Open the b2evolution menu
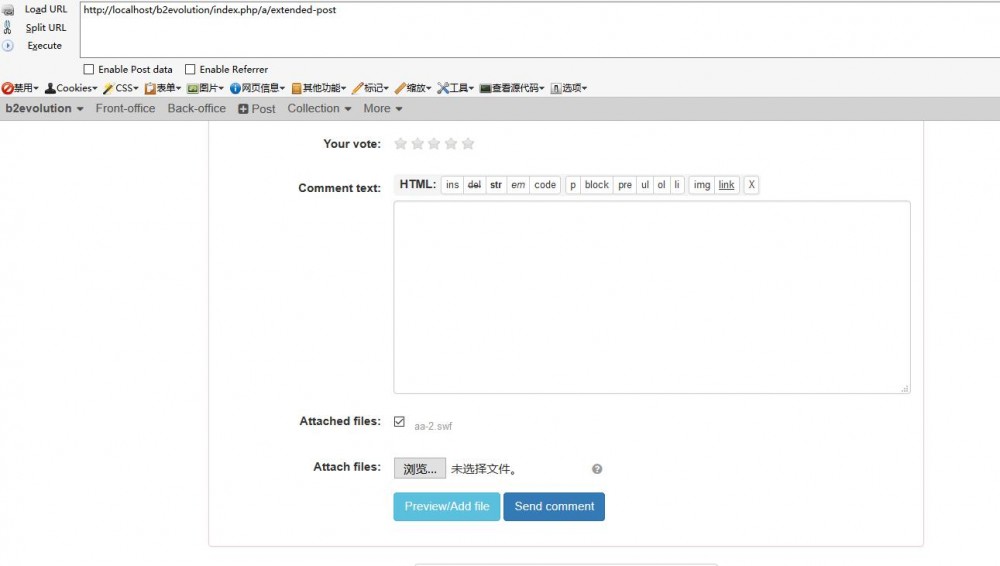Screen dimensions: 1000x566 (44, 108)
